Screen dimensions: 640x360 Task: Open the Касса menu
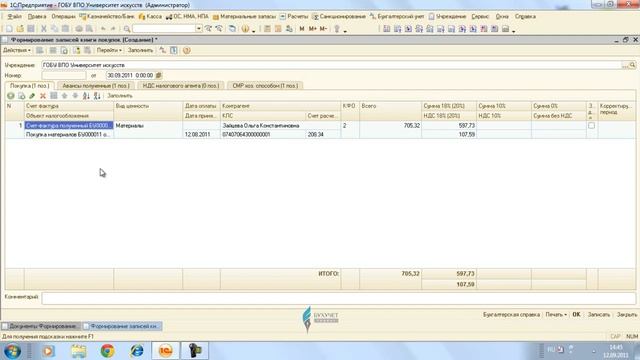click(150, 17)
